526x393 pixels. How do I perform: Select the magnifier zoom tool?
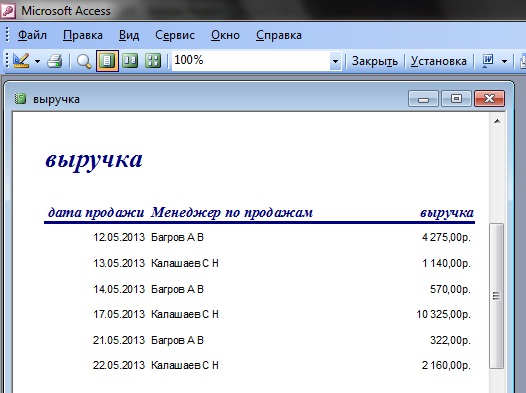pos(84,61)
